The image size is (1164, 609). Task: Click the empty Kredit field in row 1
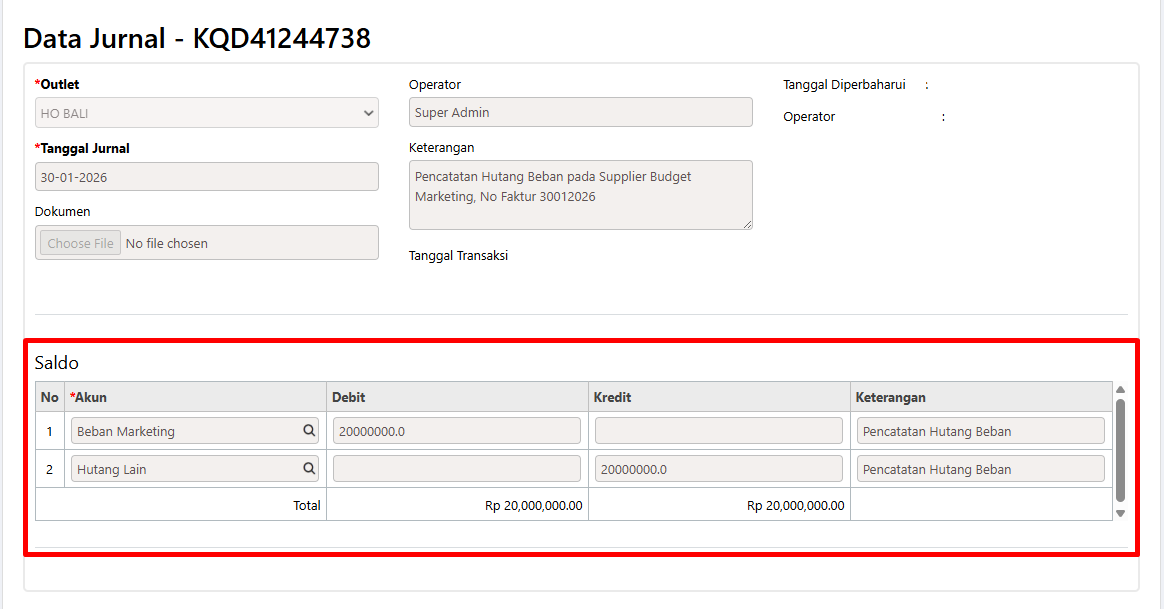point(718,431)
